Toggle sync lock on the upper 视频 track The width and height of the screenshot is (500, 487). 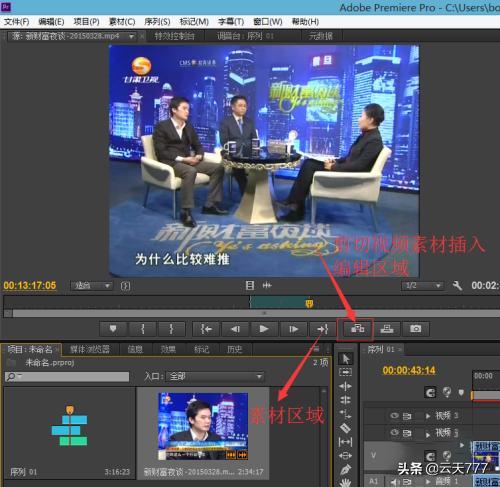(407, 416)
